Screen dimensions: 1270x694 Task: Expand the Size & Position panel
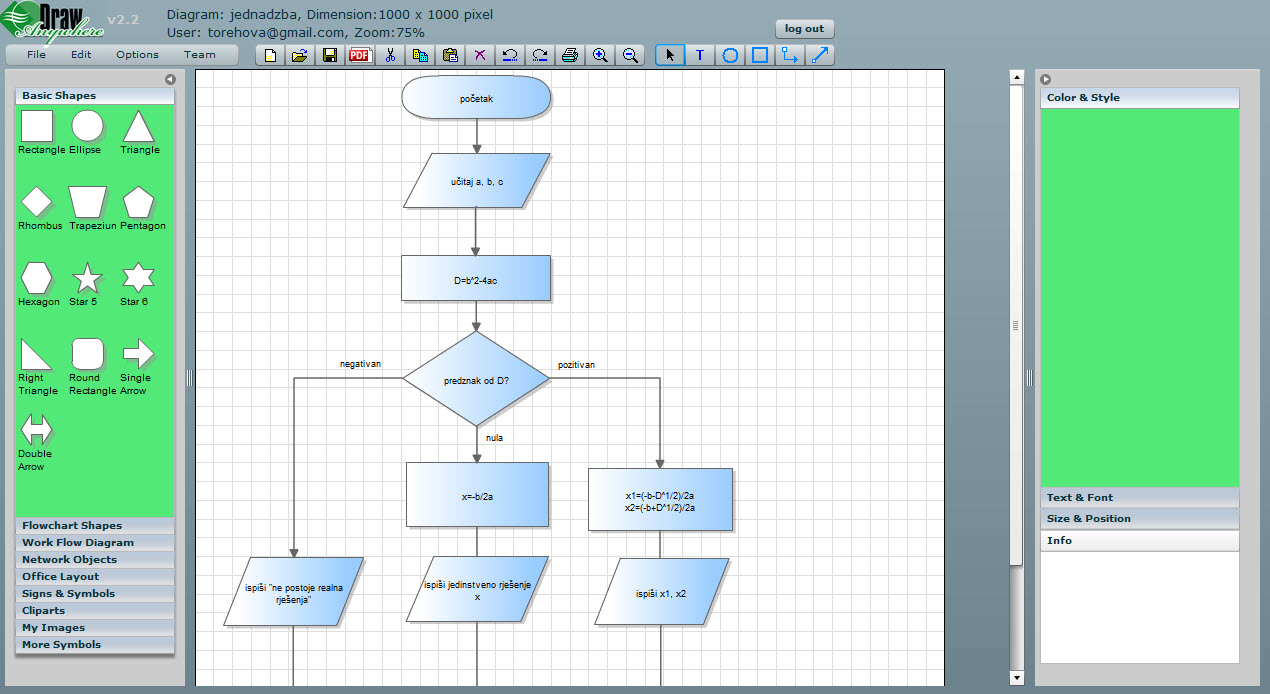(x=1140, y=518)
